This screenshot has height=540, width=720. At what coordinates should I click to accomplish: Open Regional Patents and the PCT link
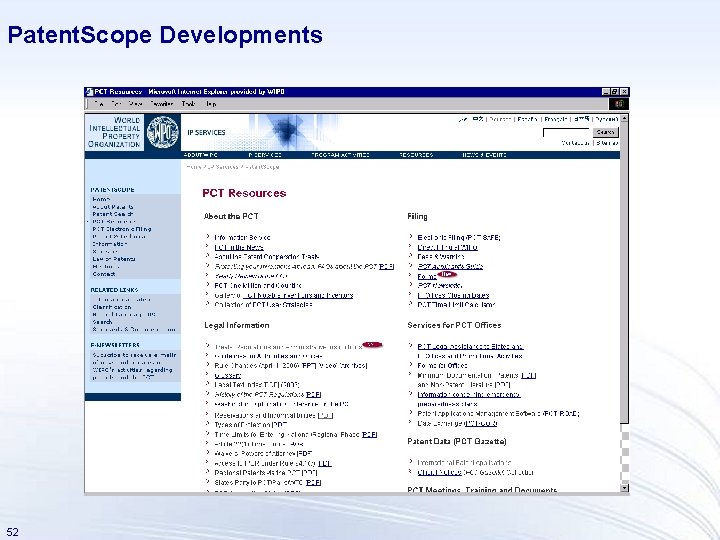[x=266, y=472]
